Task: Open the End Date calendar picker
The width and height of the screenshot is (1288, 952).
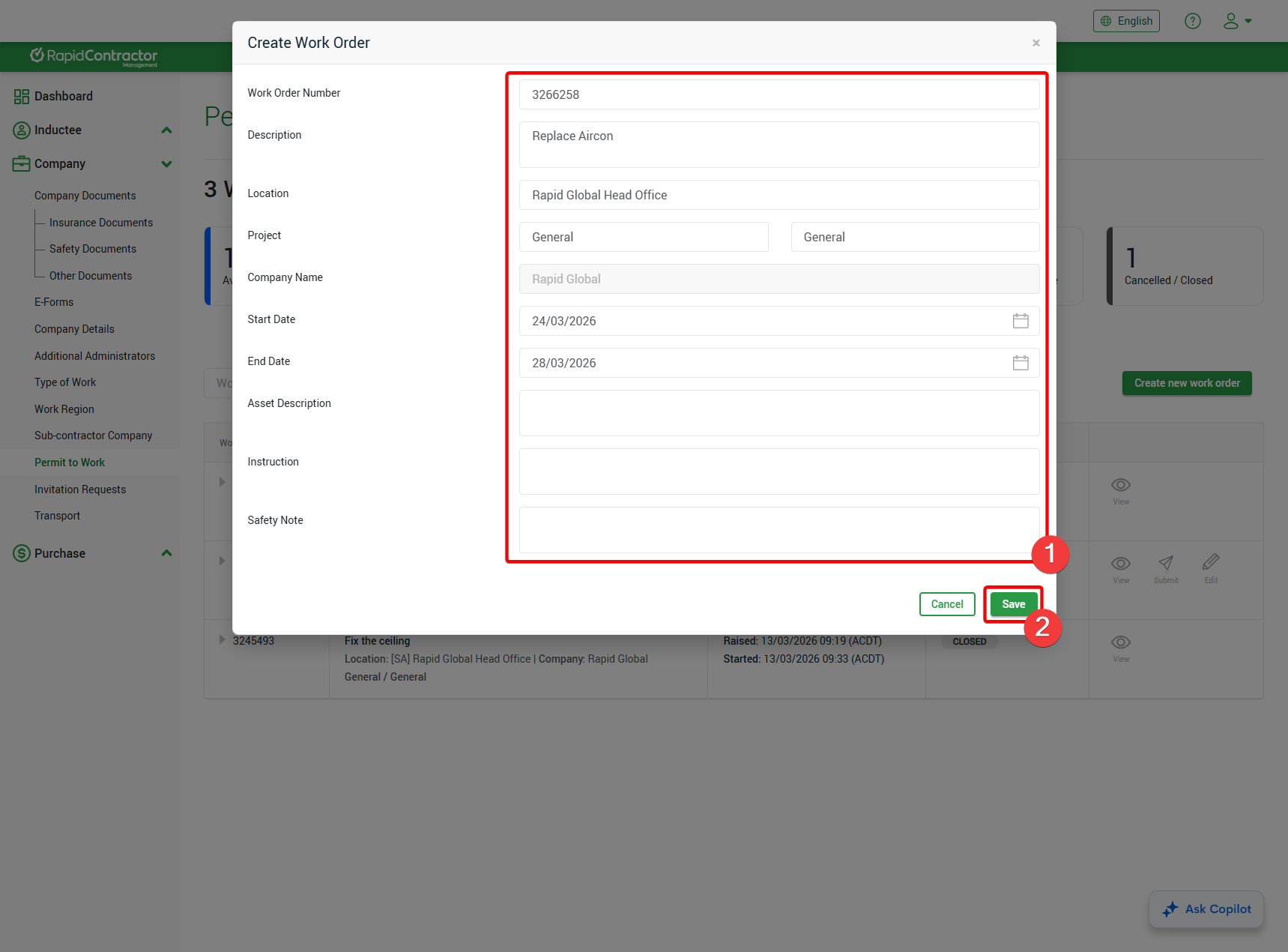Action: click(1020, 363)
